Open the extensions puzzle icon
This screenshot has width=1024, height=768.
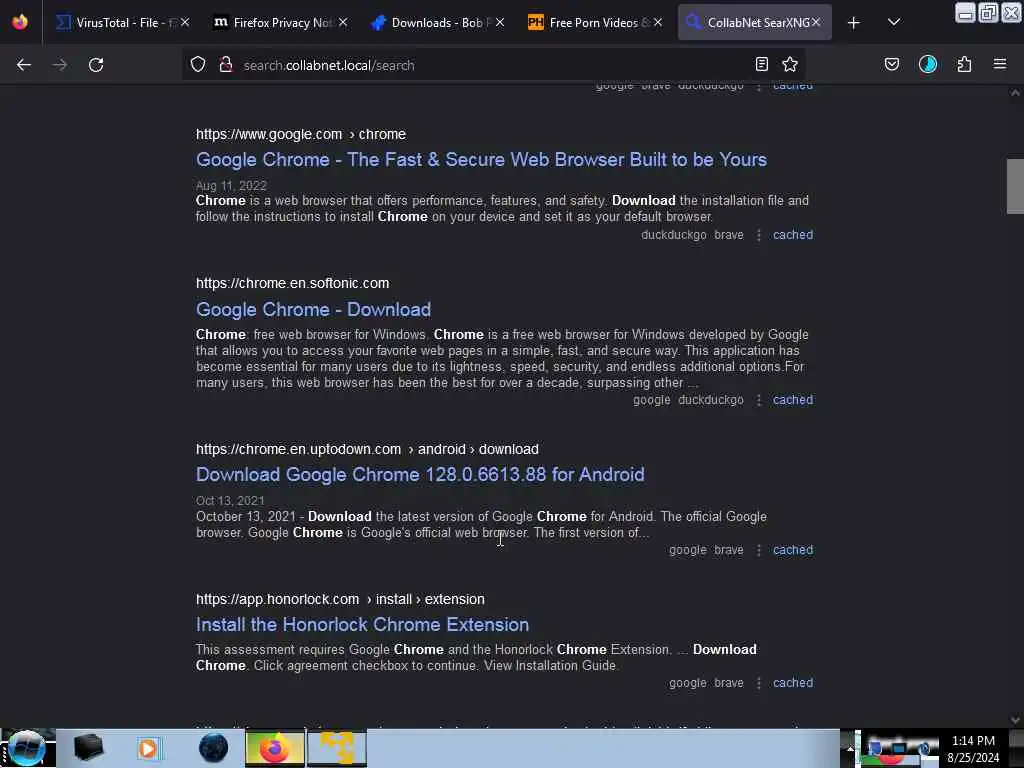964,64
